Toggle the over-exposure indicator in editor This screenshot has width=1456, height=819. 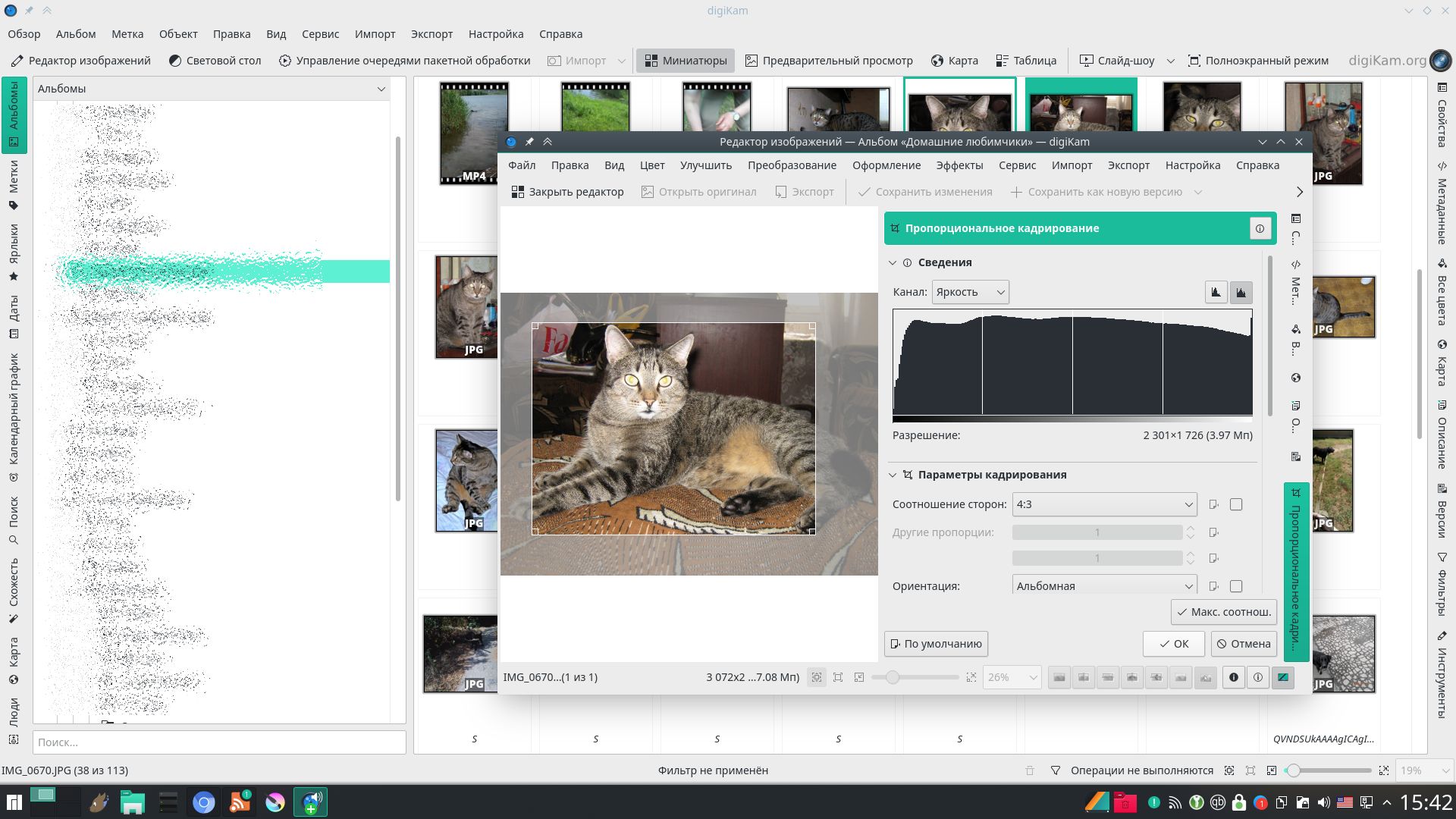(x=1258, y=677)
